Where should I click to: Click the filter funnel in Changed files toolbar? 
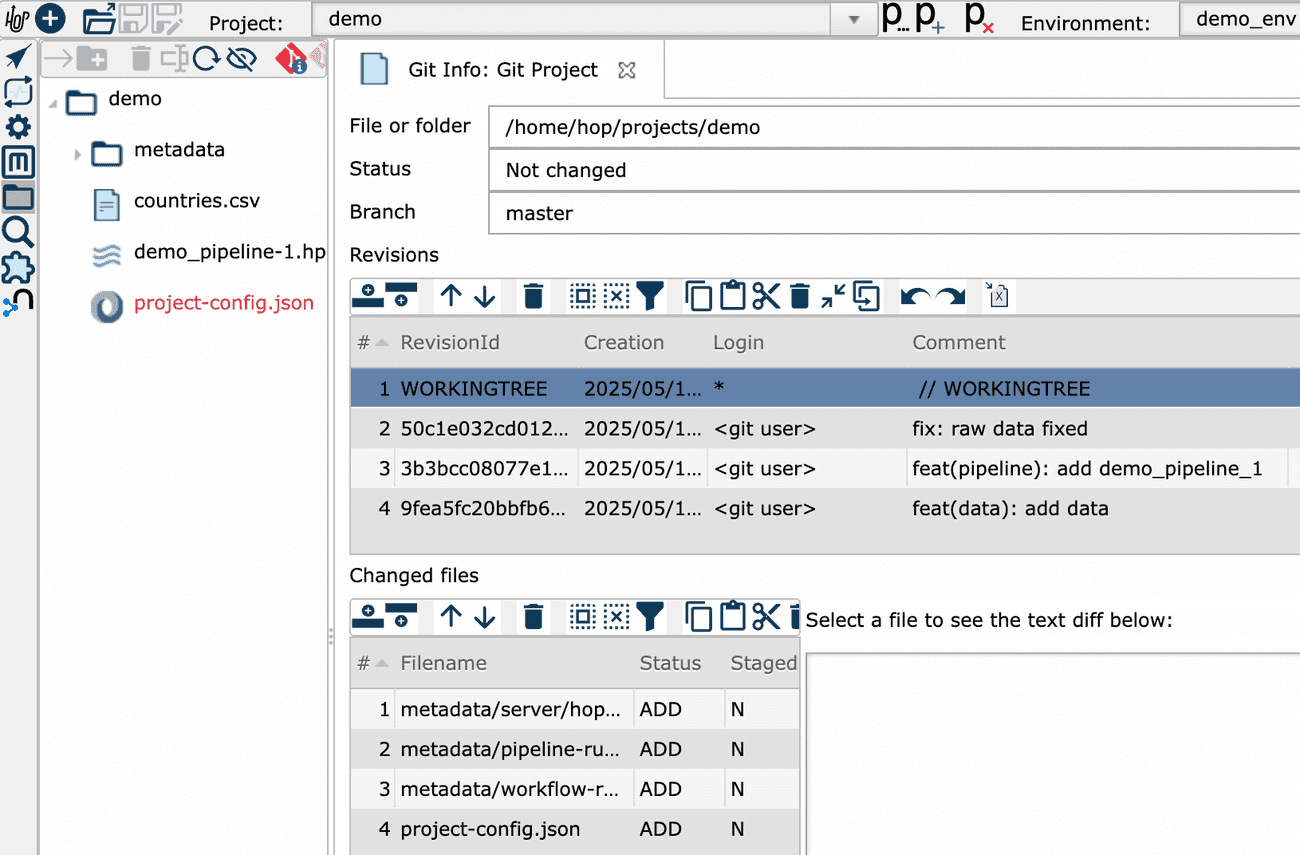point(650,617)
